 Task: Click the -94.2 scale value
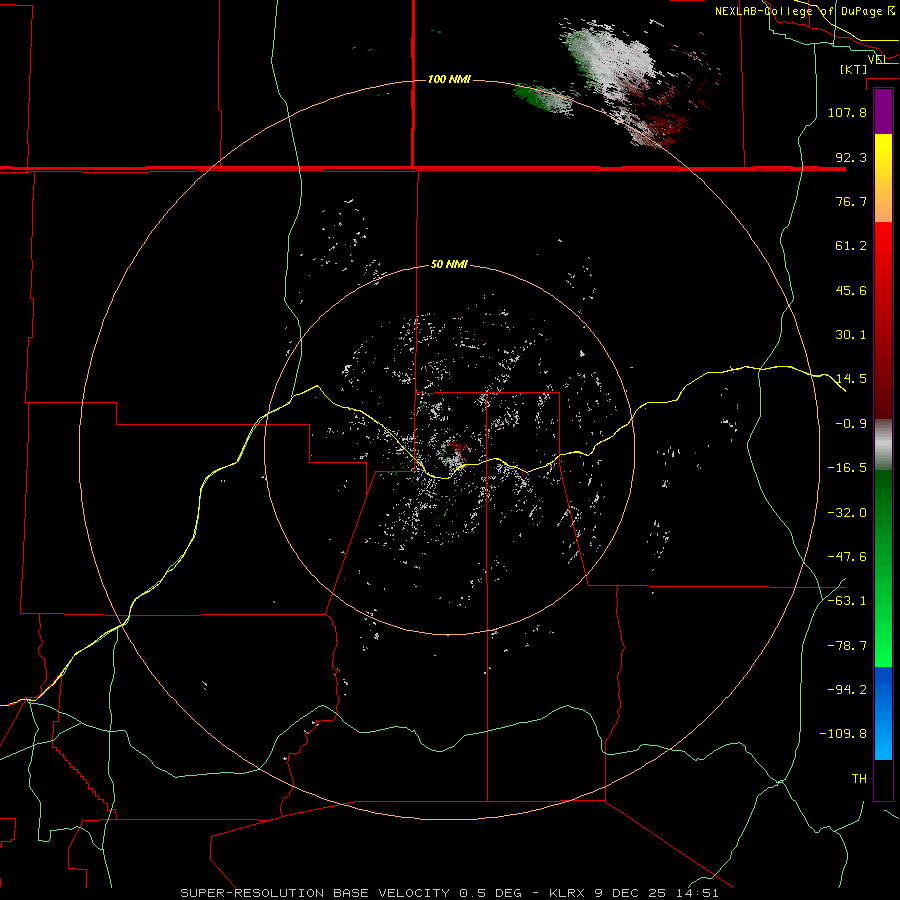click(x=847, y=690)
